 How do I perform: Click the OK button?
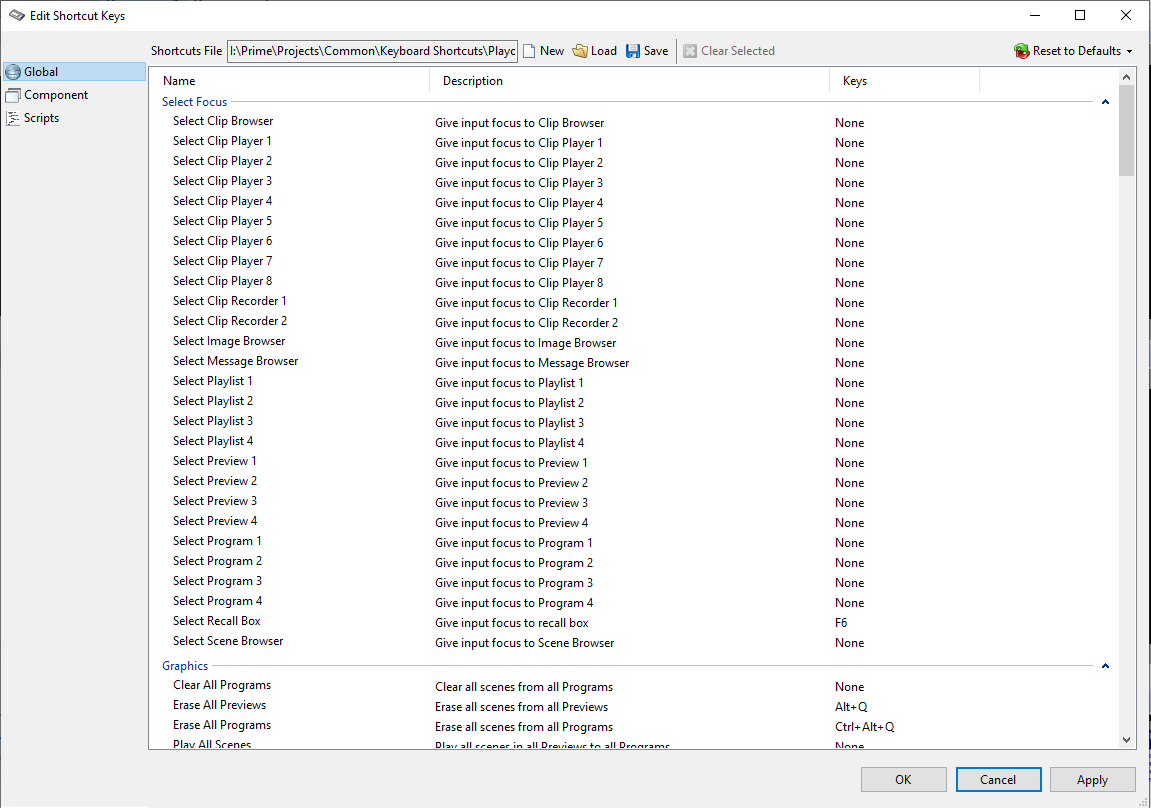[903, 780]
